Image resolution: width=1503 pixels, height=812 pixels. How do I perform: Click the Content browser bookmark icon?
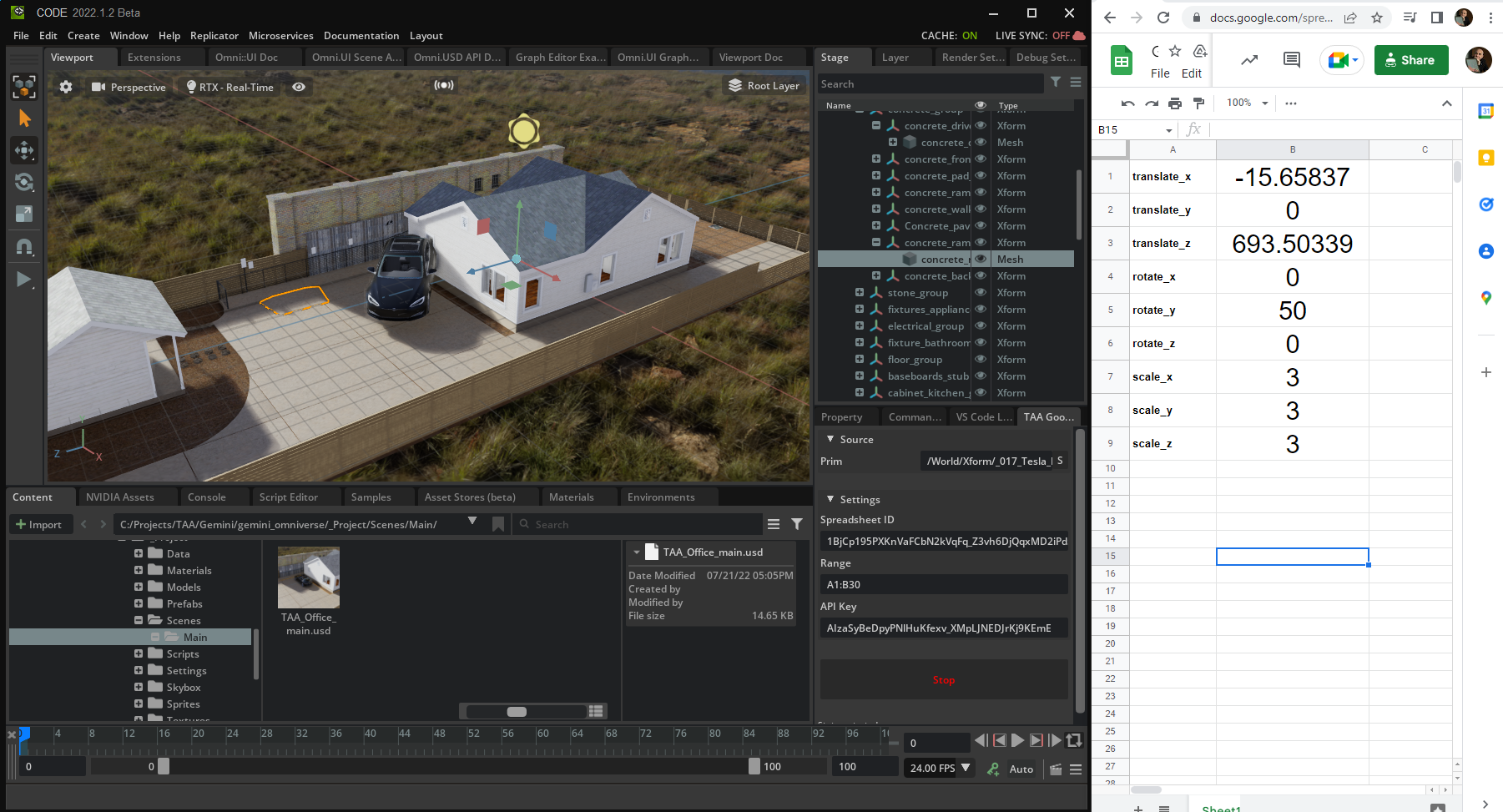[x=498, y=524]
